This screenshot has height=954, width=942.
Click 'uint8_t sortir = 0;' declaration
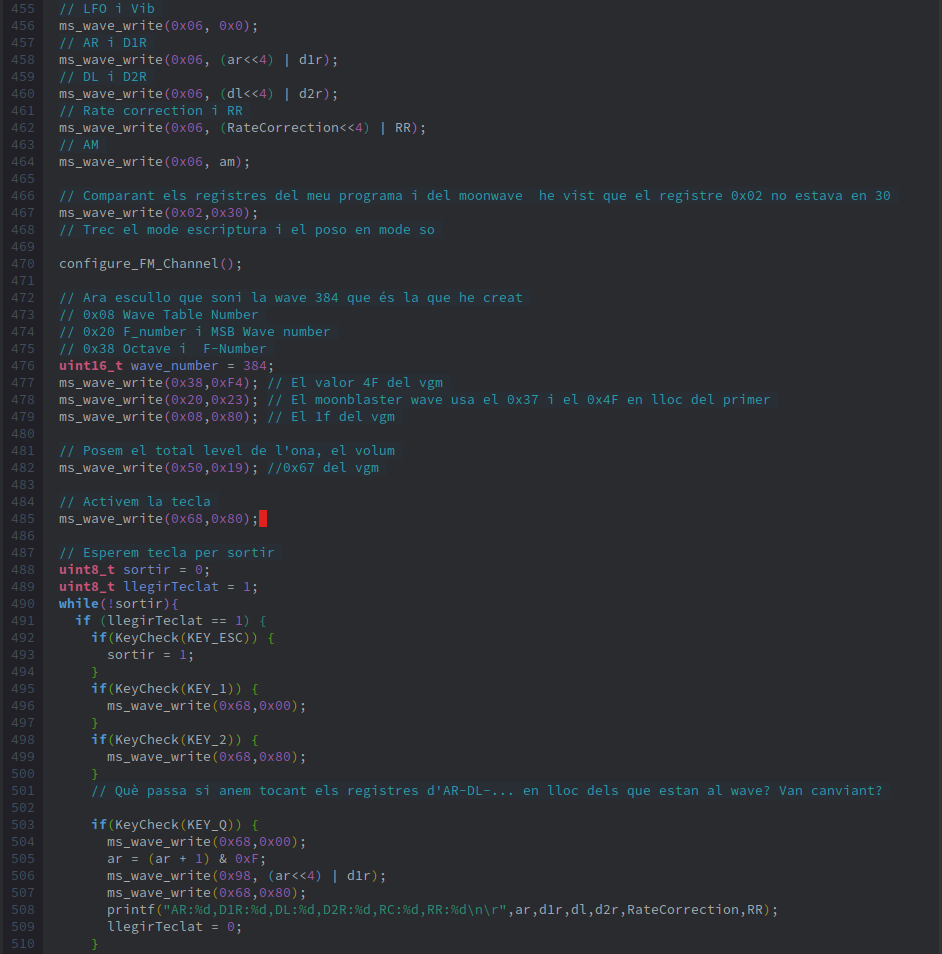pos(134,571)
